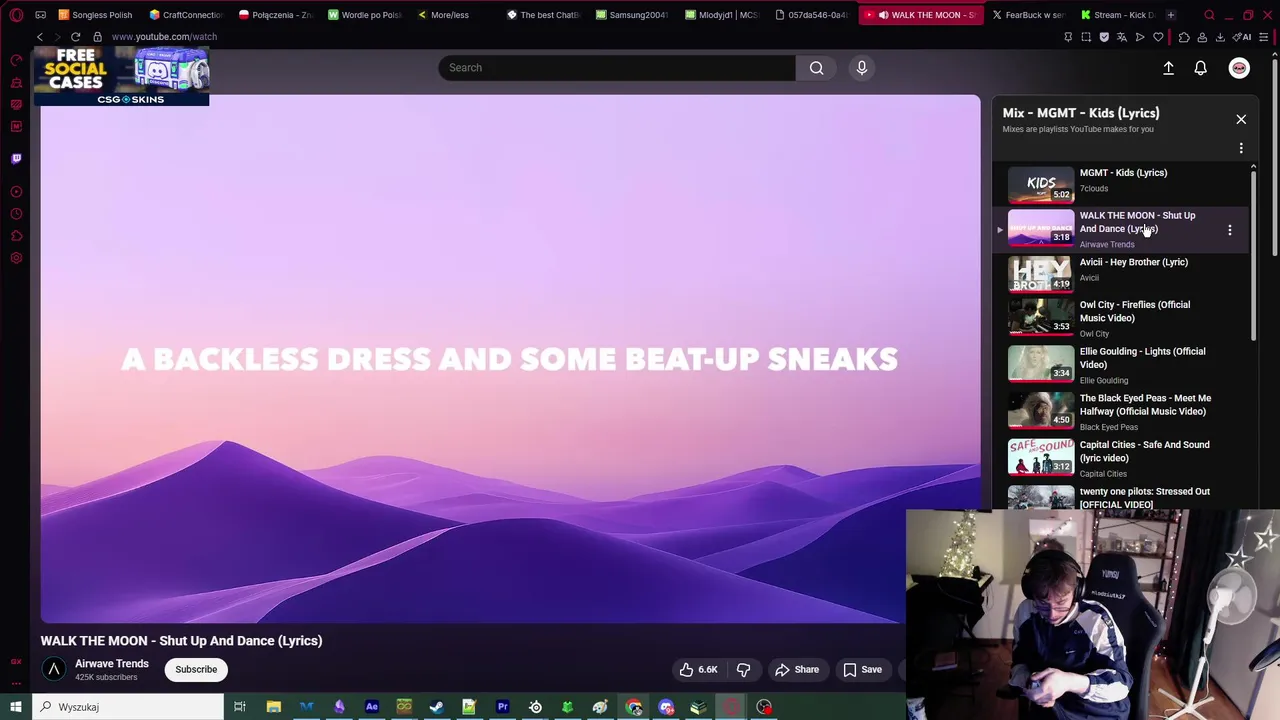Switch to Stream - Kick tab

coord(1116,15)
